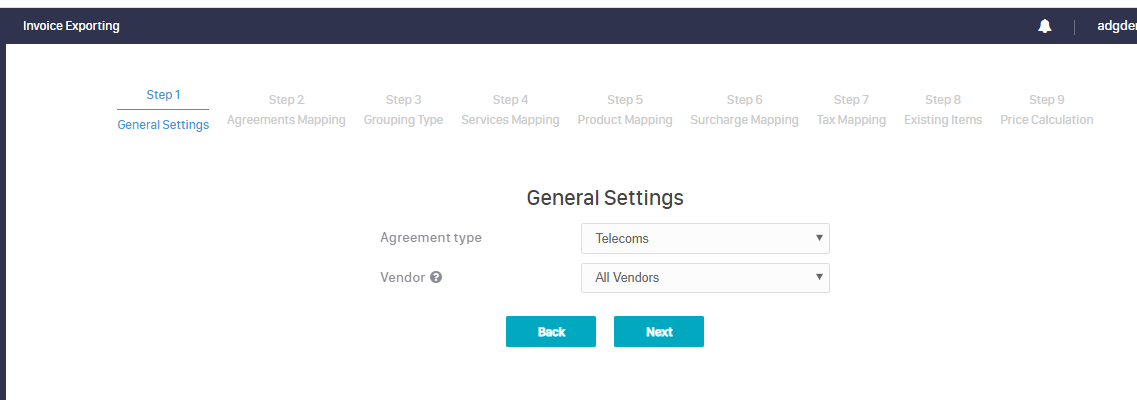Go to Step 1 General Settings tab
This screenshot has width=1137, height=400.
point(163,110)
